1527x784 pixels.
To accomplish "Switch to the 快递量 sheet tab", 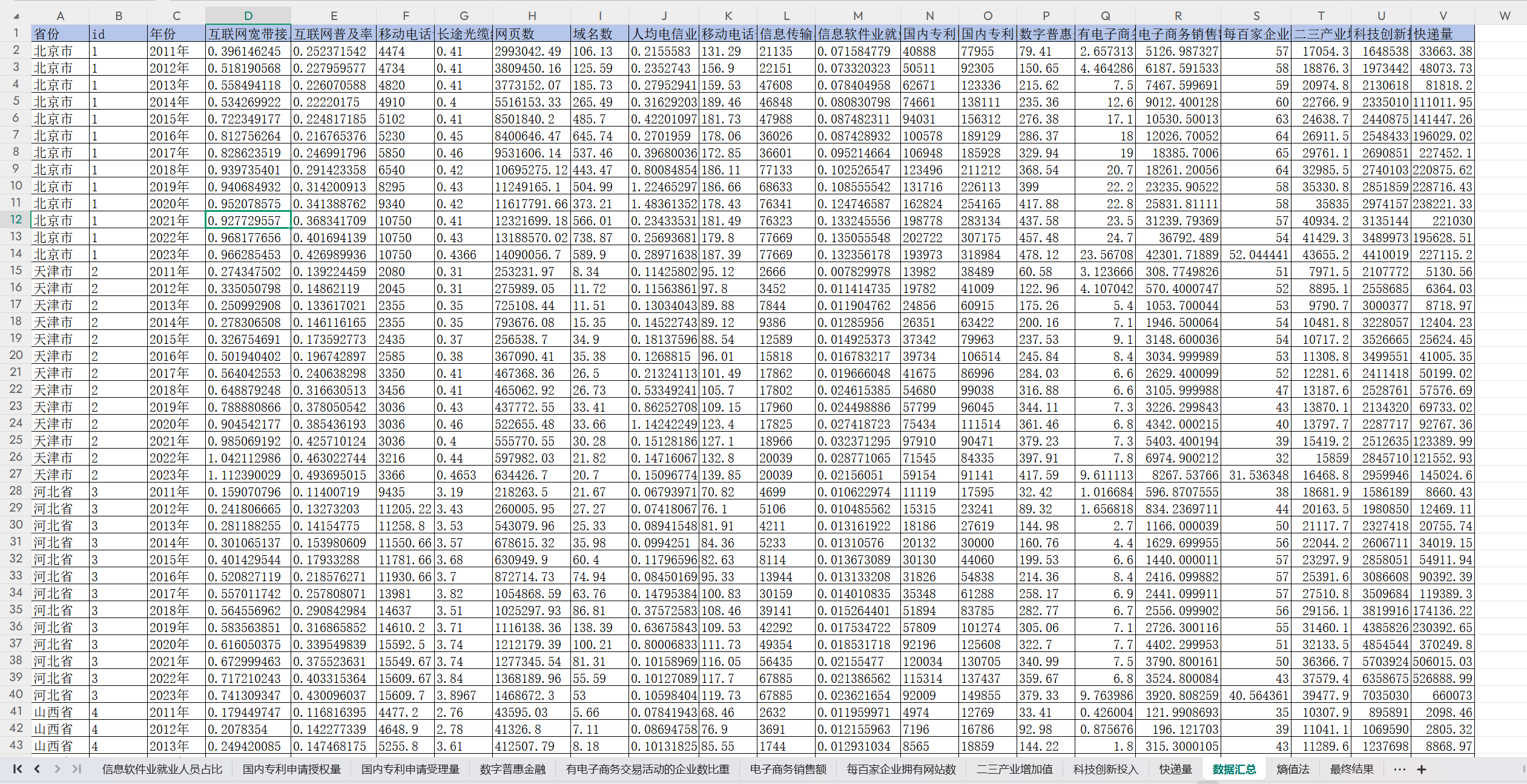I will pos(1175,769).
